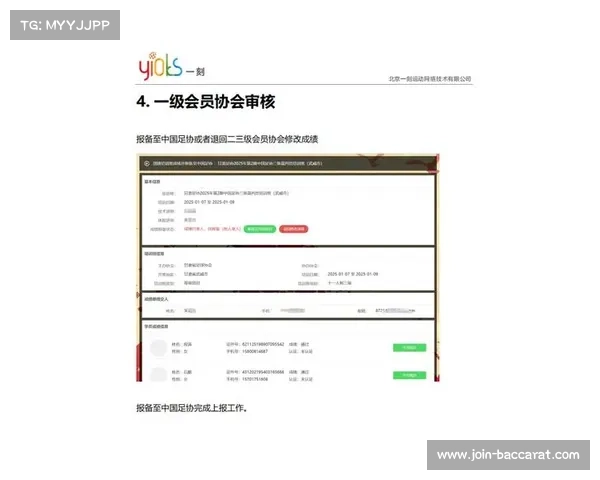Select the line "报备至中国足协或者退回二三级会员协会修改成绩"
Screen dimensions: 600x480
227,139
